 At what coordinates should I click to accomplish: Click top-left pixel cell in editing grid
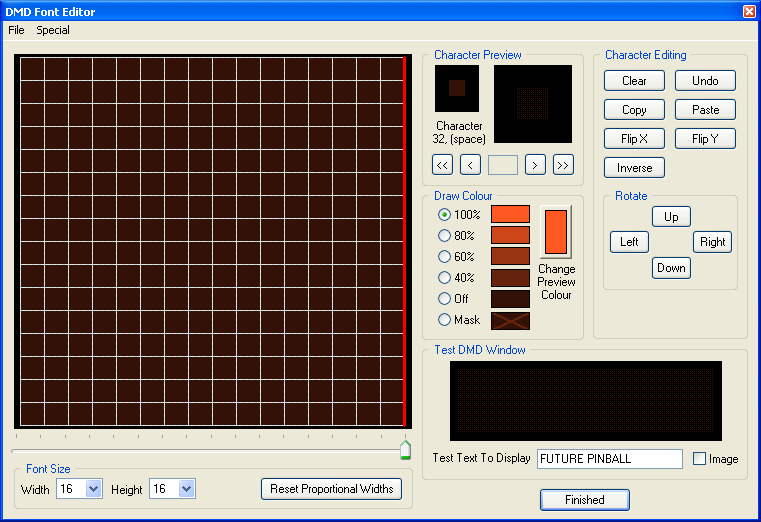click(x=32, y=68)
